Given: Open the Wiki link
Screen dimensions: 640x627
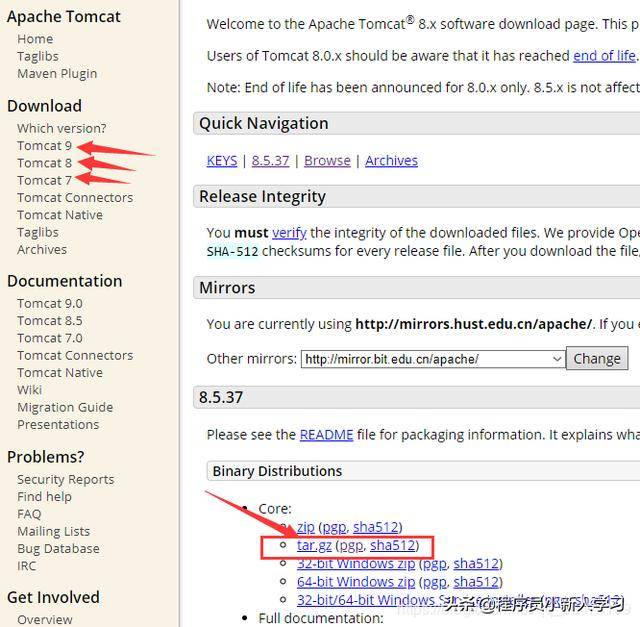Looking at the screenshot, I should pos(29,390).
